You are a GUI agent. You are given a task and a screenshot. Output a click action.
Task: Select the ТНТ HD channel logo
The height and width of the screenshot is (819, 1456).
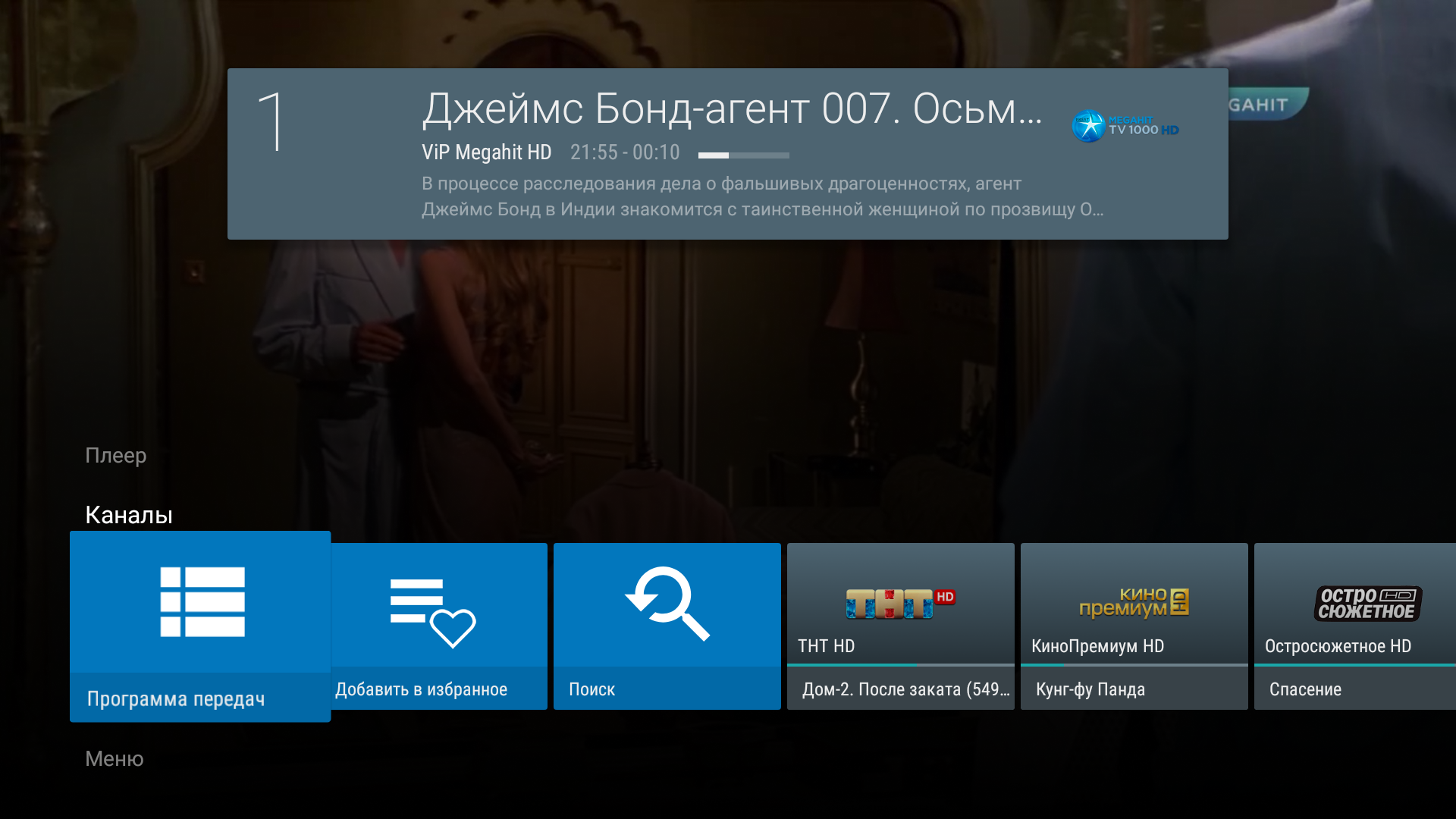900,604
